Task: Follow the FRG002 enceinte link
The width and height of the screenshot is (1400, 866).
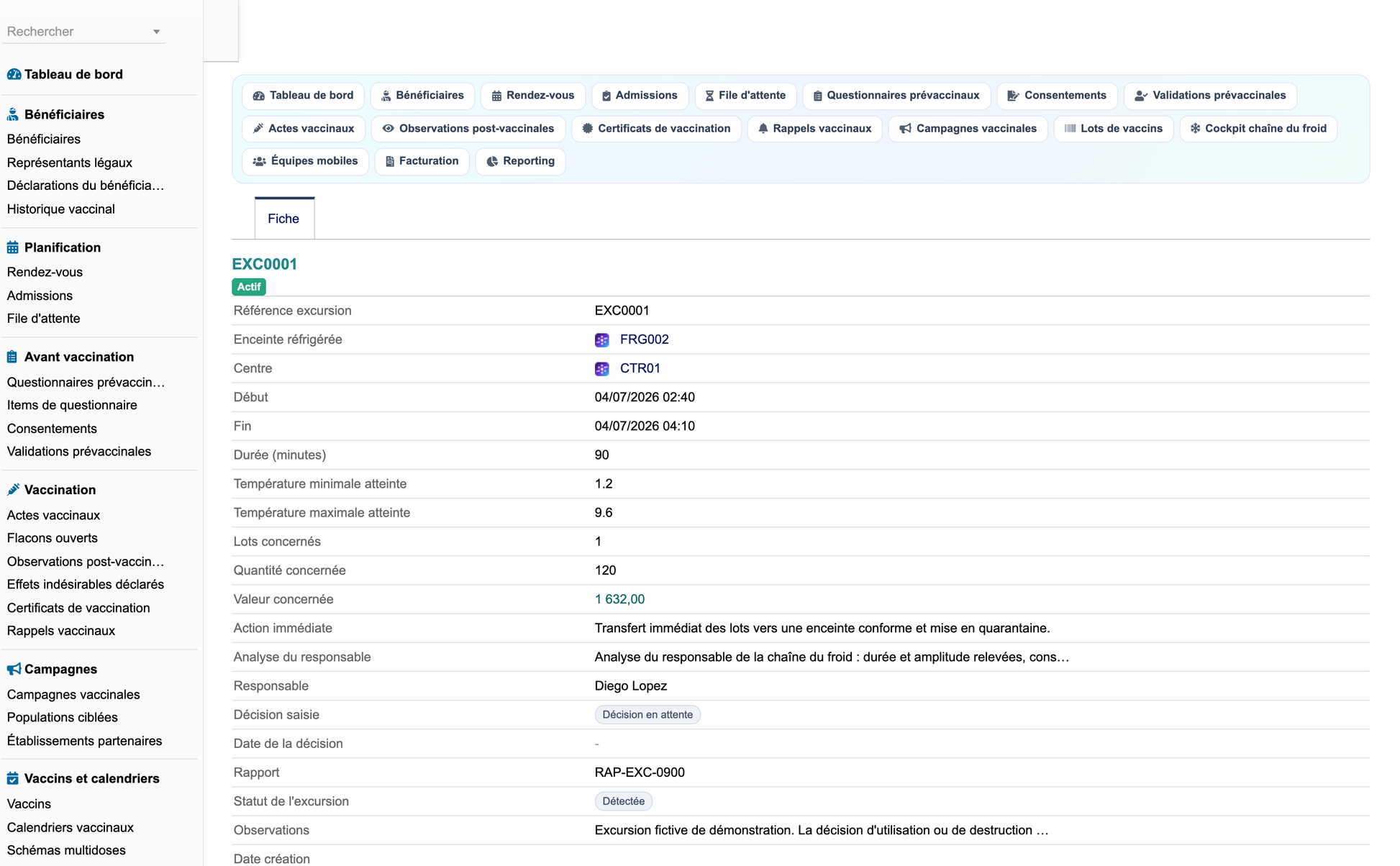Action: pyautogui.click(x=644, y=339)
